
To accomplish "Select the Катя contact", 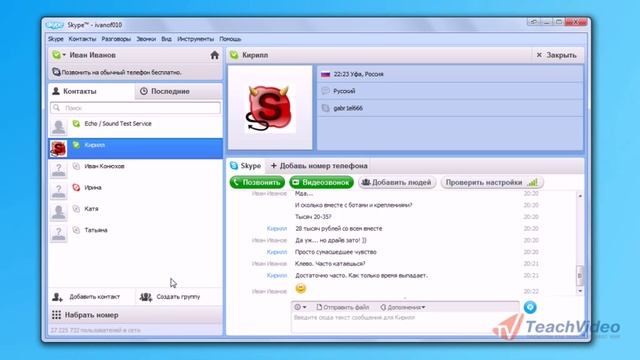I will click(136, 212).
